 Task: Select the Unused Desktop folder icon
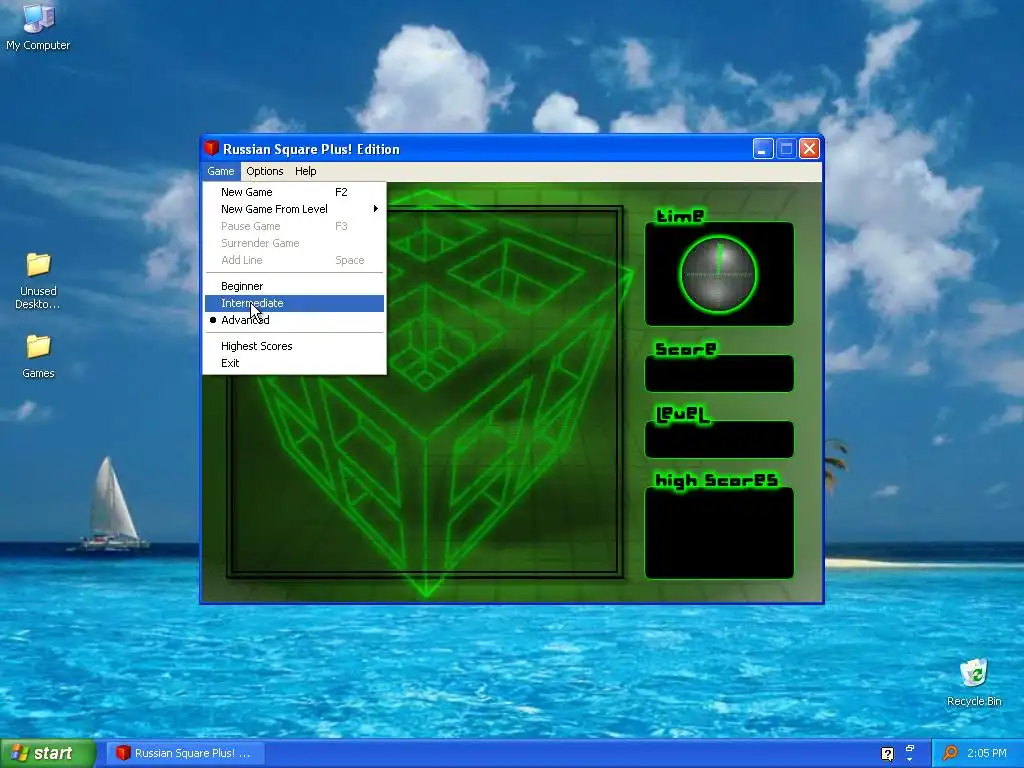click(38, 280)
